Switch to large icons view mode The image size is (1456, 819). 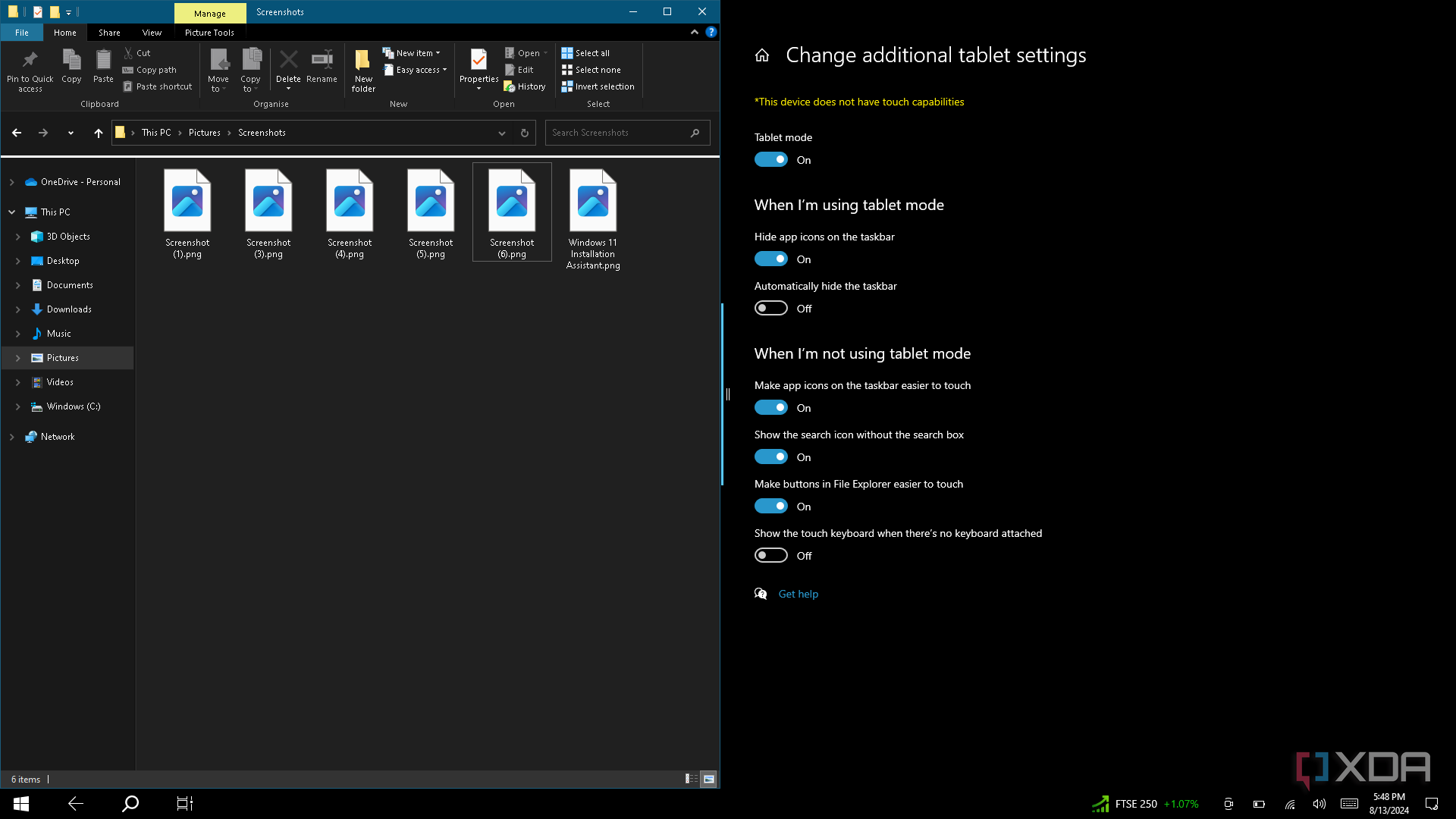pos(708,779)
